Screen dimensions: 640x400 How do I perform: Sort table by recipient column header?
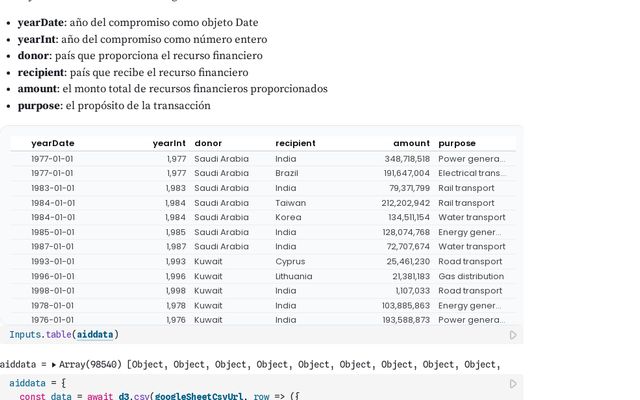(295, 143)
